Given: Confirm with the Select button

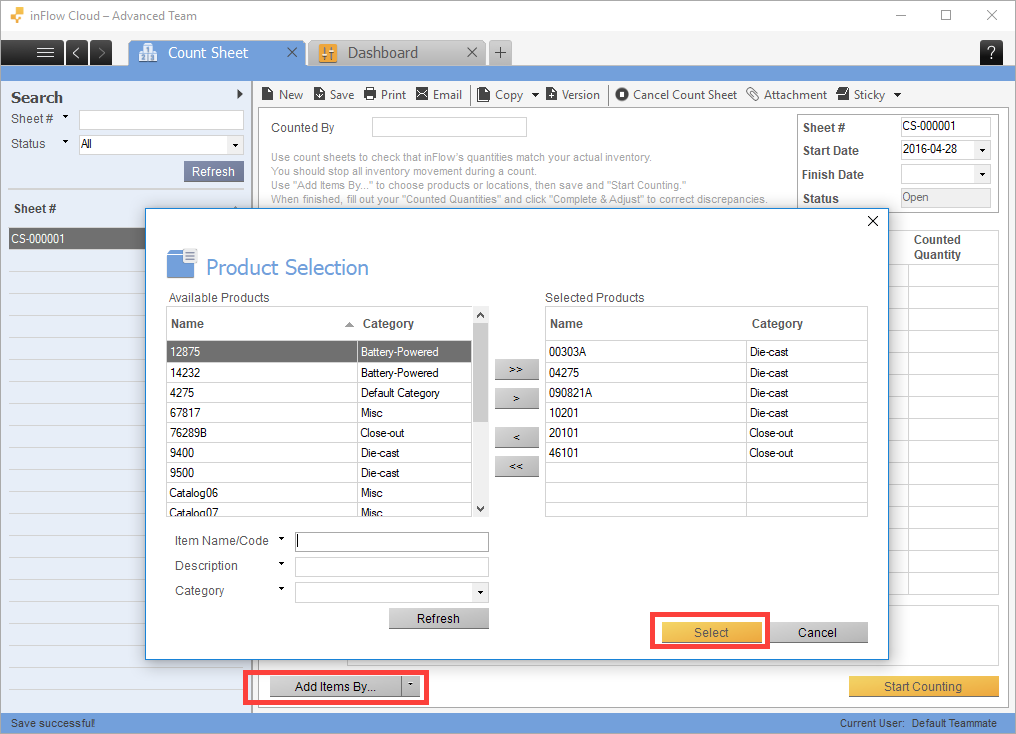Looking at the screenshot, I should [711, 632].
